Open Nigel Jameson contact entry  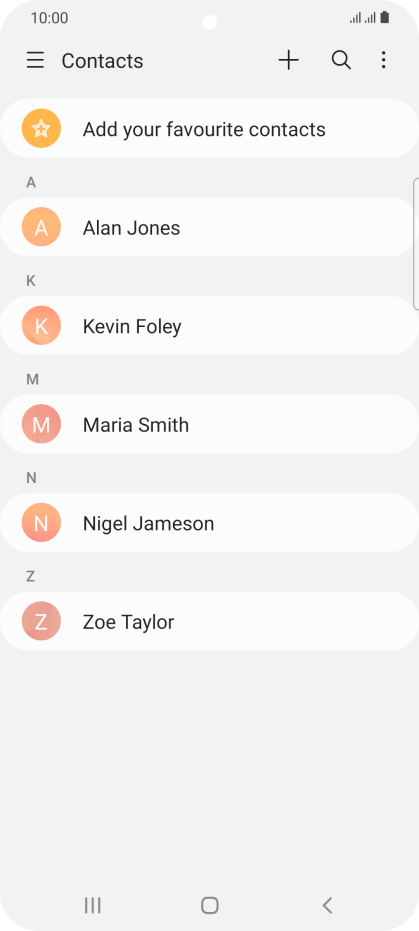click(x=210, y=522)
